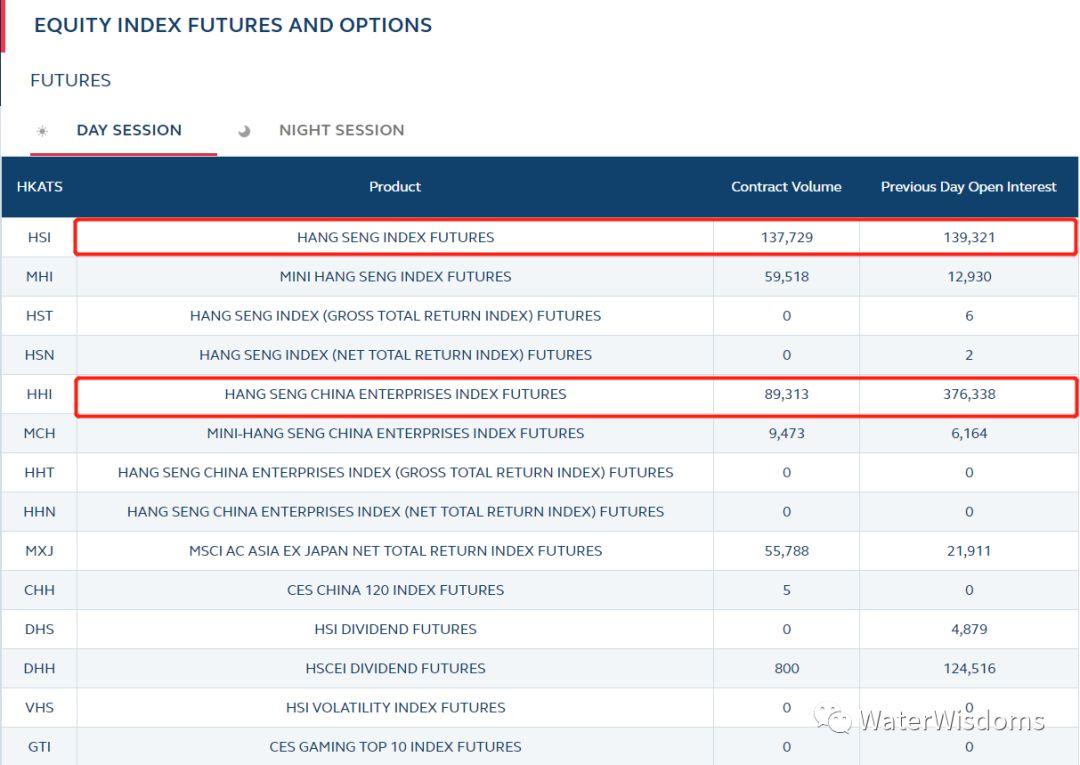Click the Equity Index Futures and Options heading
Screen dimensions: 1080x765
233,25
